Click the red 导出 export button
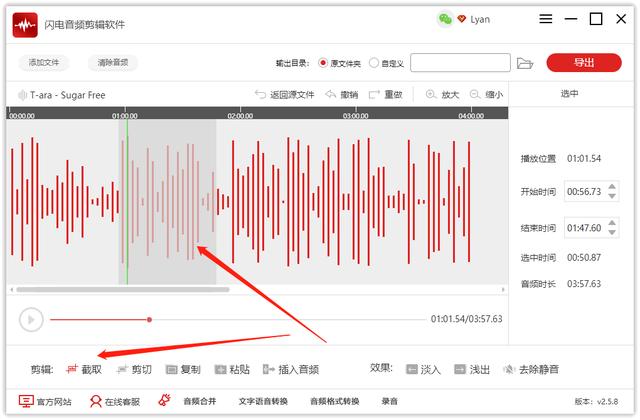The width and height of the screenshot is (640, 420). [584, 63]
